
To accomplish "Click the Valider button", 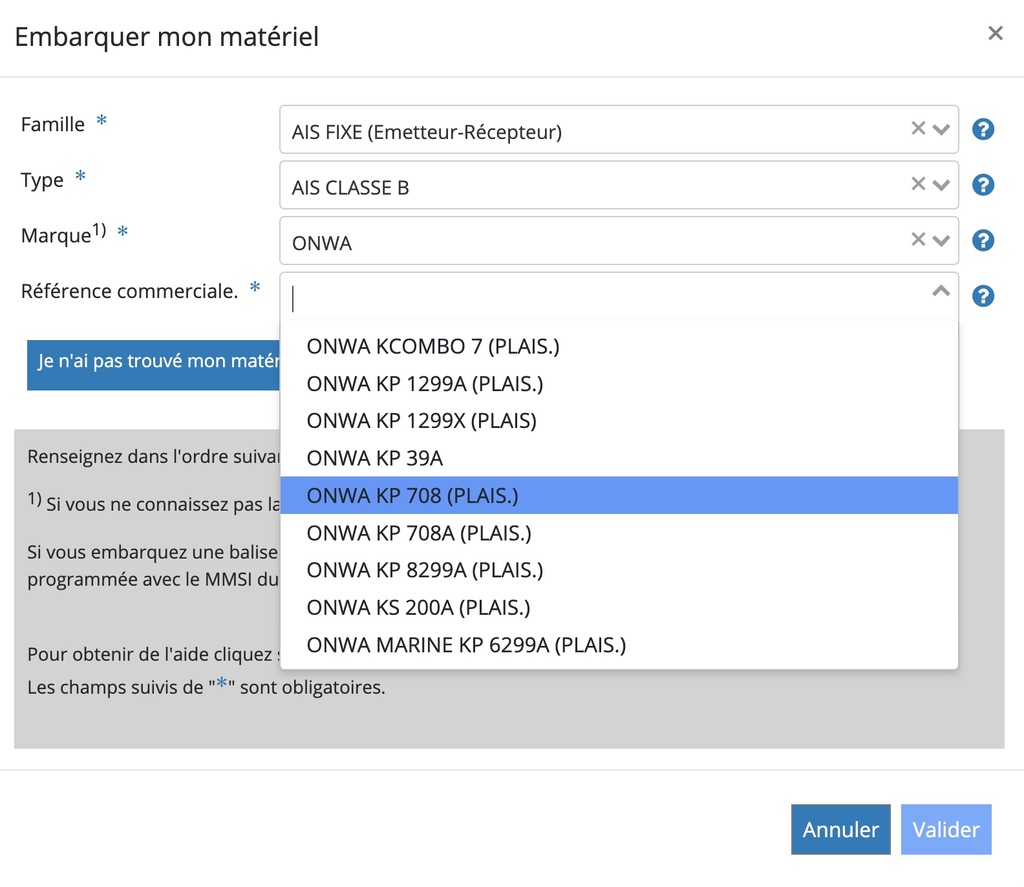I will pos(946,830).
